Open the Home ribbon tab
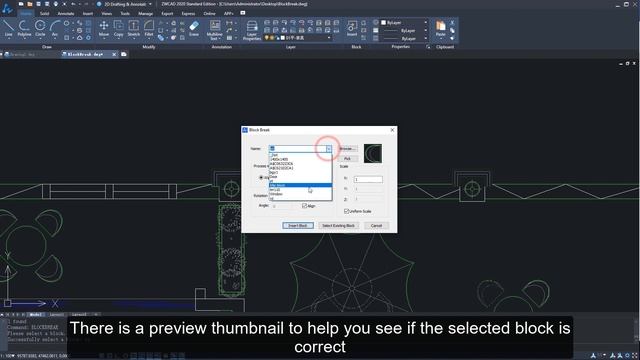This screenshot has height=360, width=640. coord(26,13)
